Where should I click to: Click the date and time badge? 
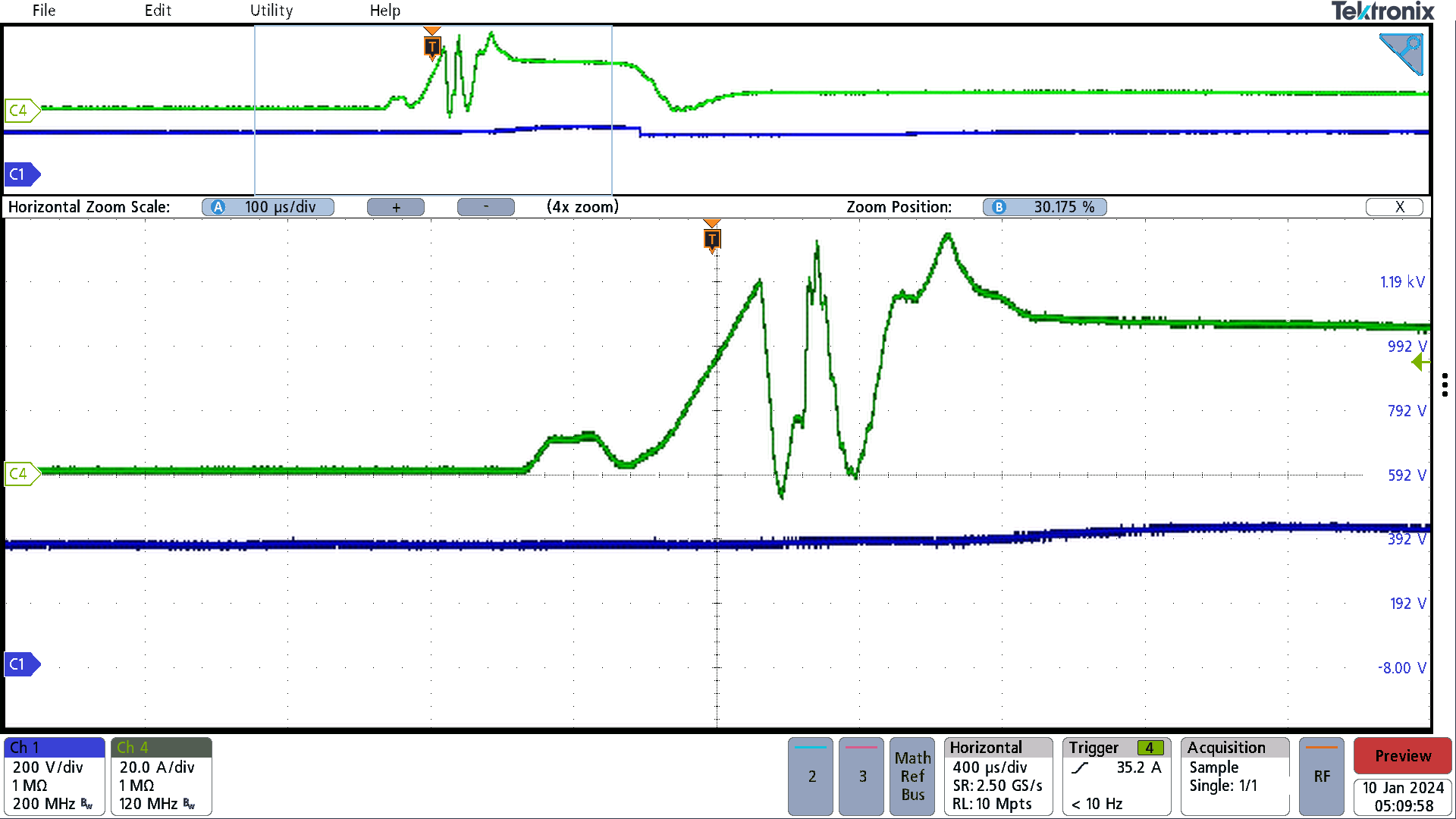click(x=1403, y=797)
